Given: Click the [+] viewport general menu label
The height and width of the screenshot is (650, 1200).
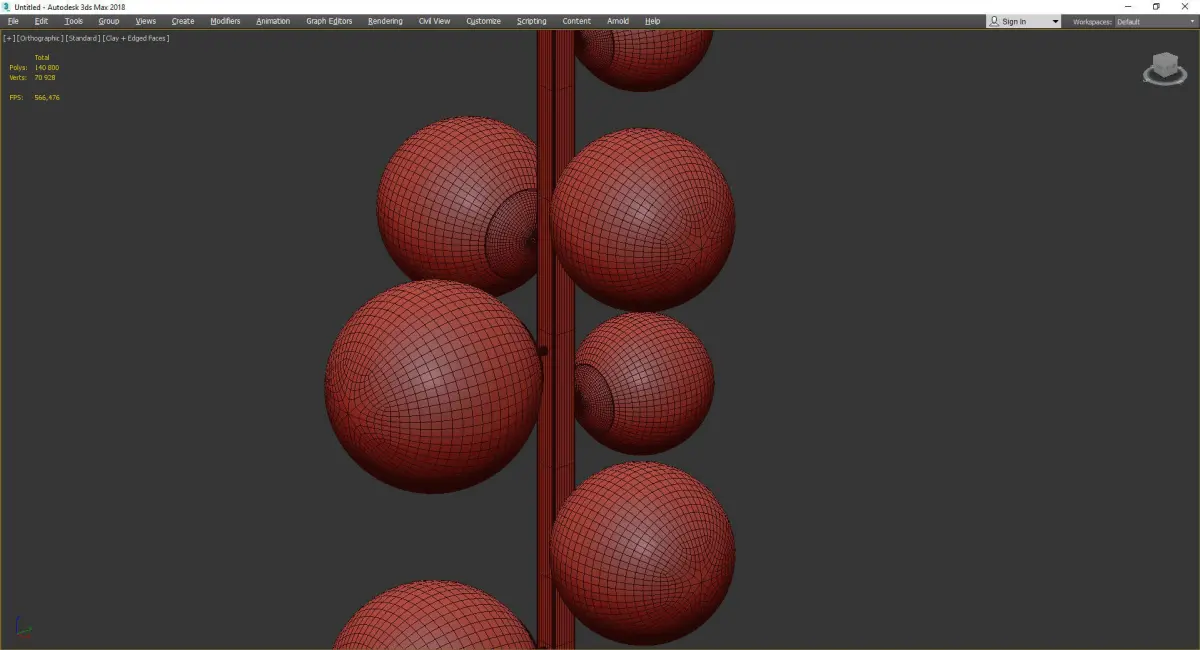Looking at the screenshot, I should pyautogui.click(x=9, y=38).
